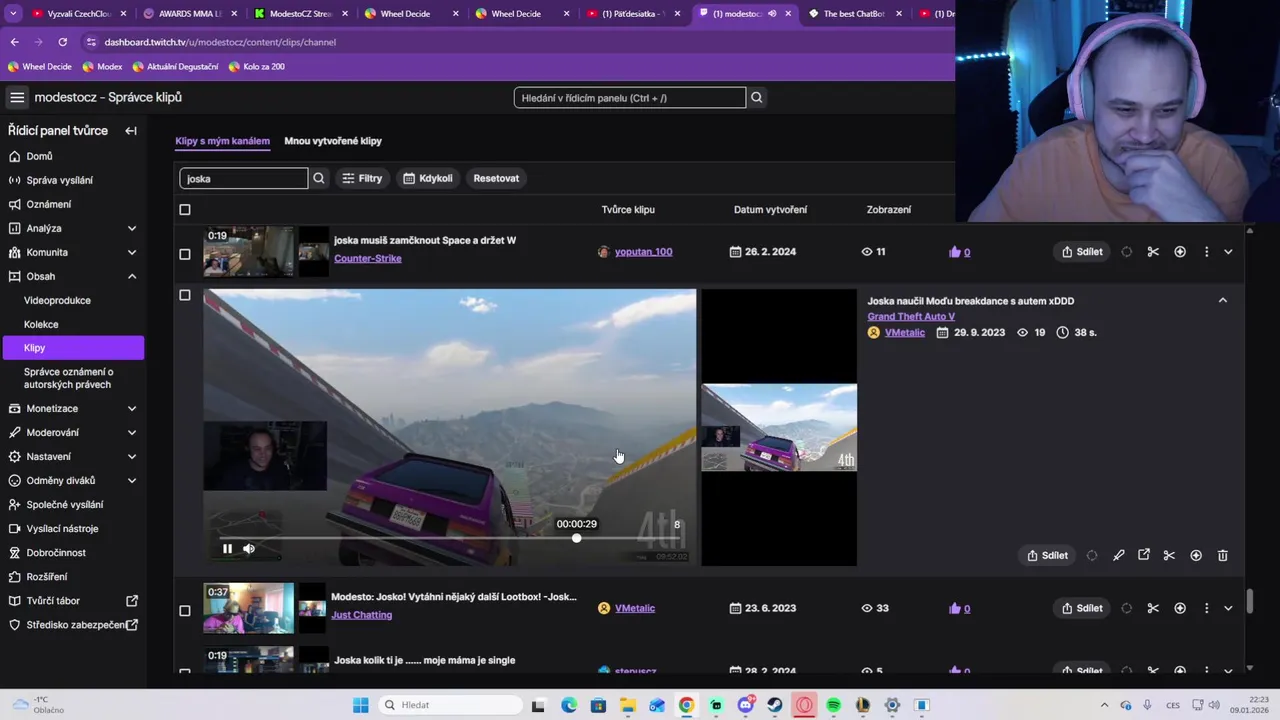The height and width of the screenshot is (720, 1280).
Task: Tick checkbox for the expanded breakdance clip
Action: point(184,295)
